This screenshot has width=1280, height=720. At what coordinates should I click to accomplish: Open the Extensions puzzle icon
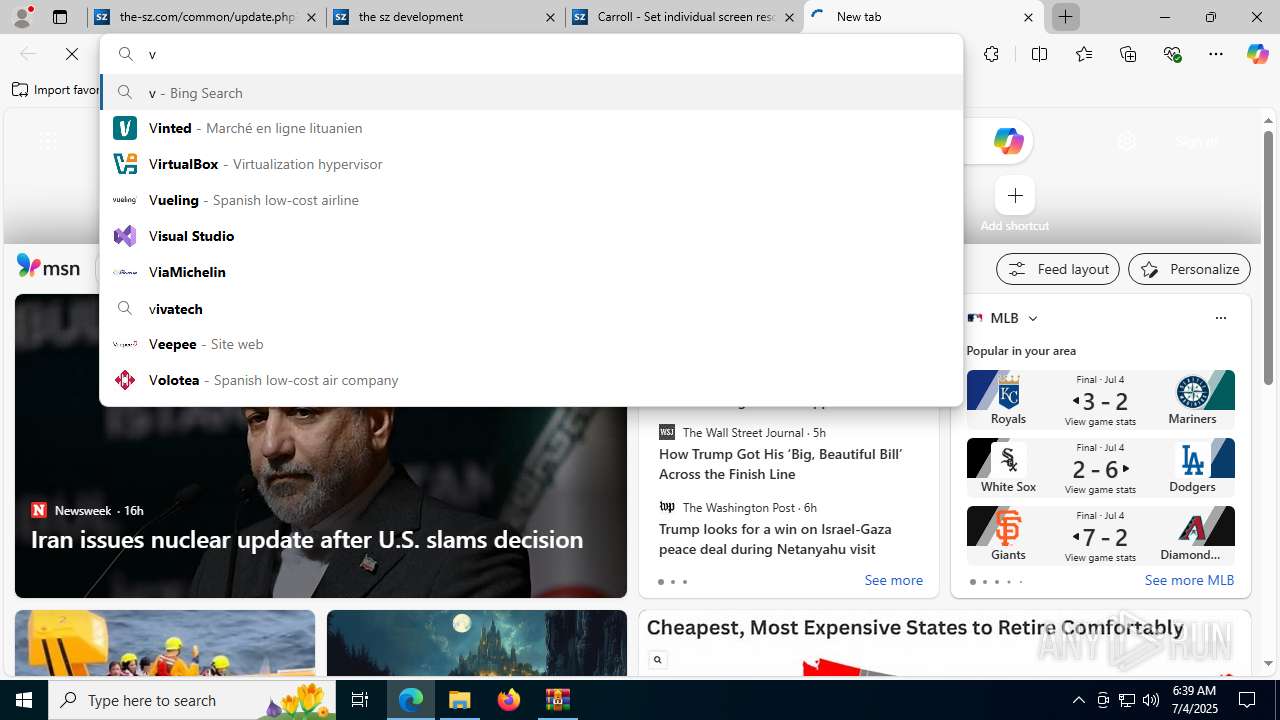click(x=991, y=54)
